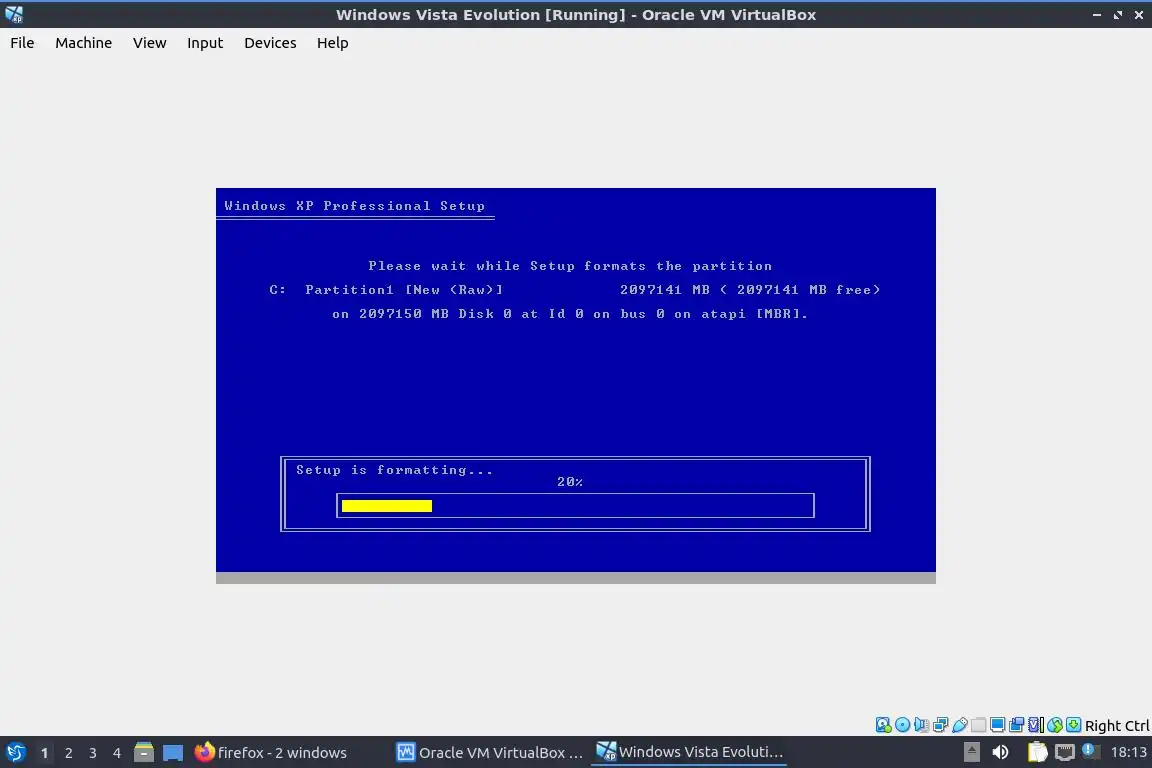Click the optical drive status icon

click(x=902, y=725)
